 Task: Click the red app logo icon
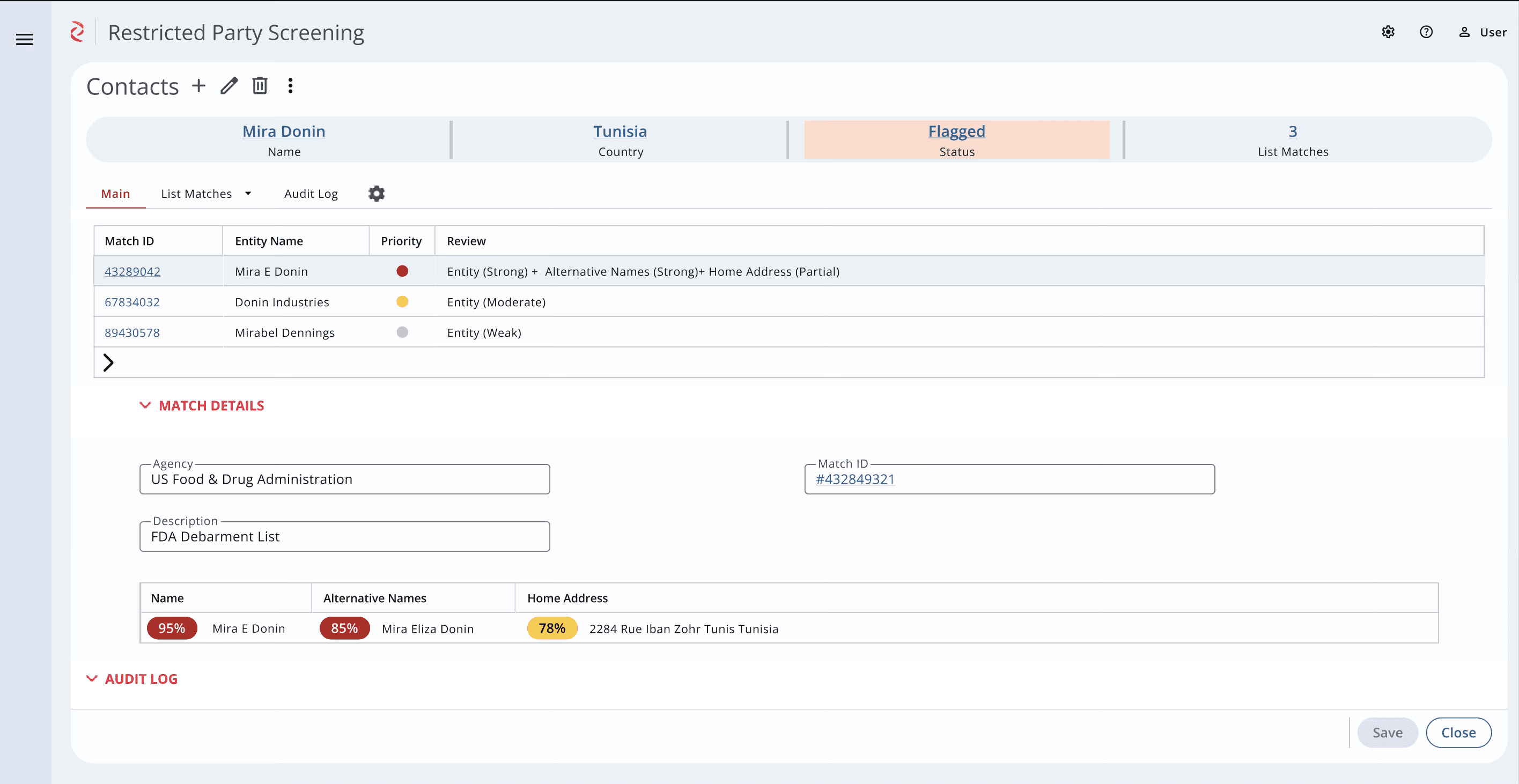pos(77,32)
